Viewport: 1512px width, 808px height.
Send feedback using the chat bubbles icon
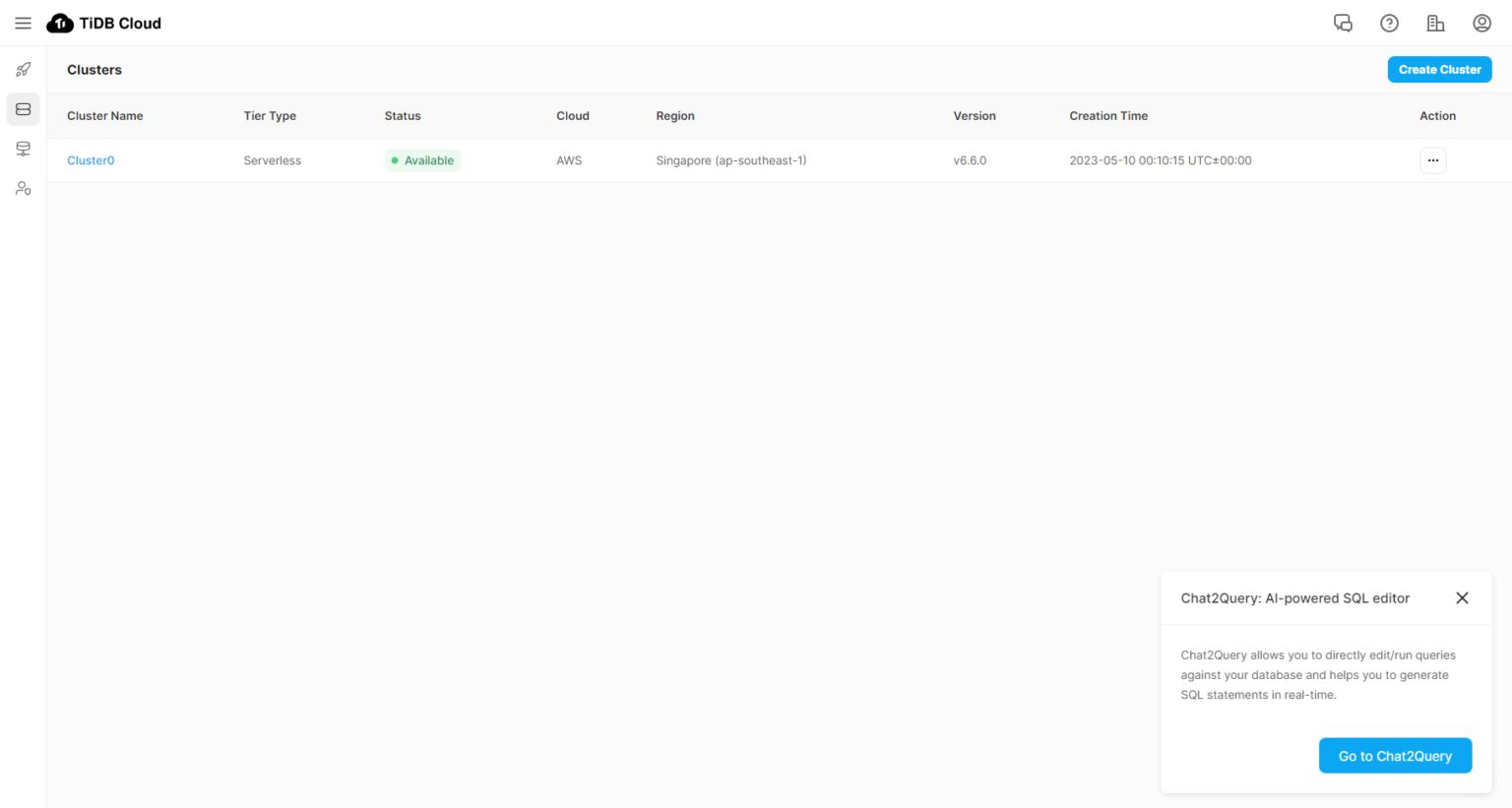(1343, 23)
